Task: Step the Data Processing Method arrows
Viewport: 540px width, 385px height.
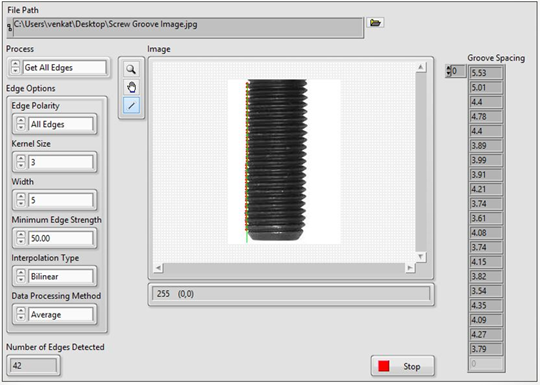Action: (21, 314)
